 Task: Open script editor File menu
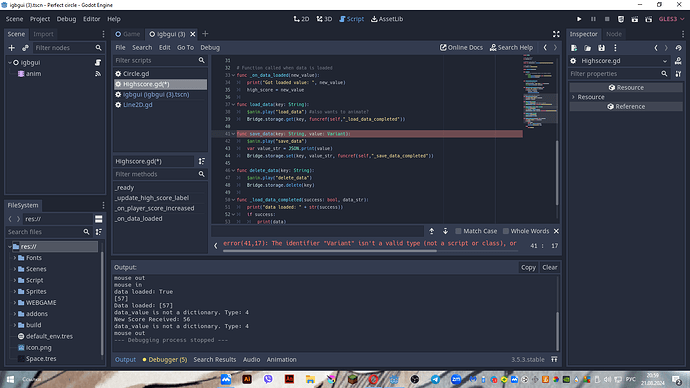tap(120, 48)
